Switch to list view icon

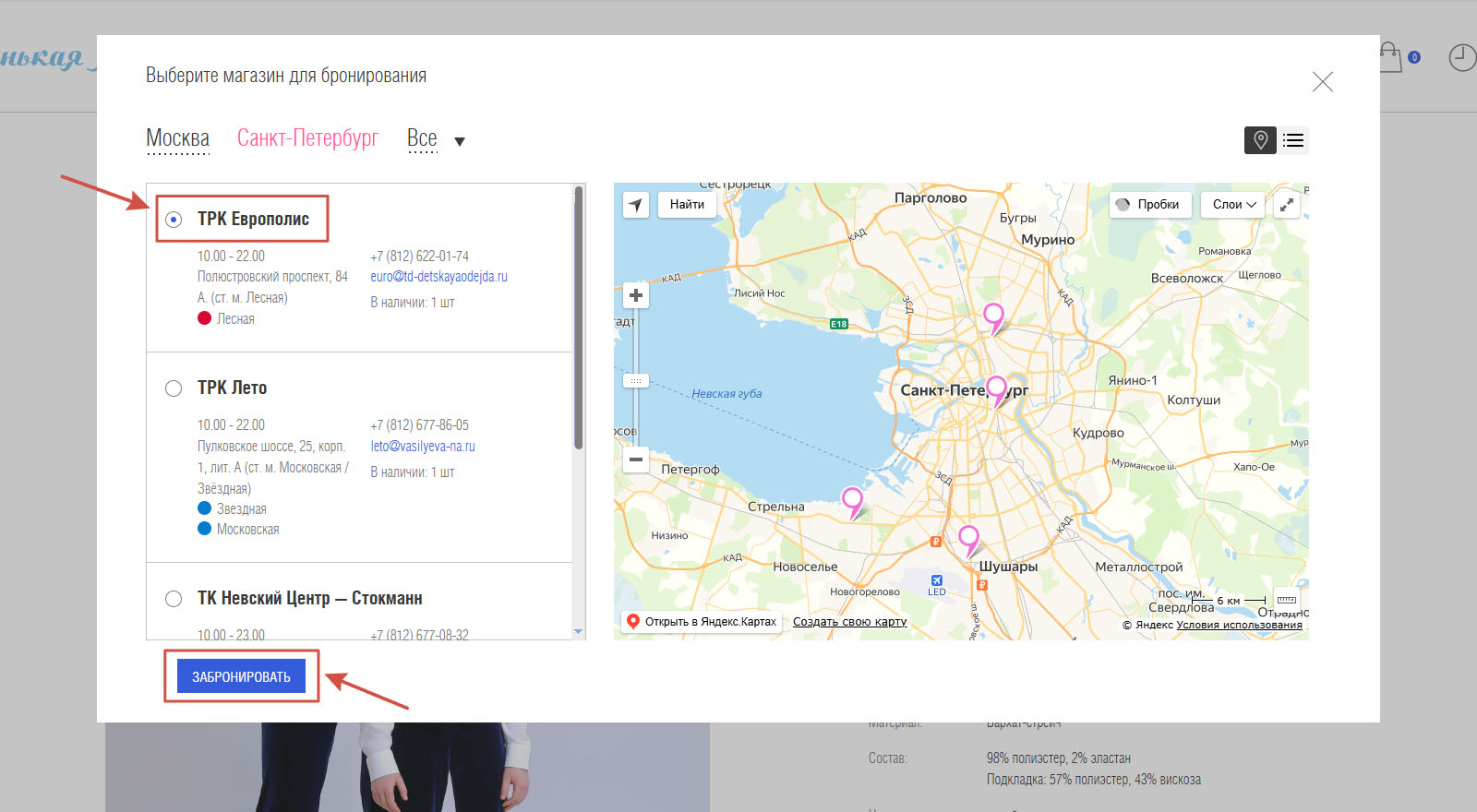1293,140
